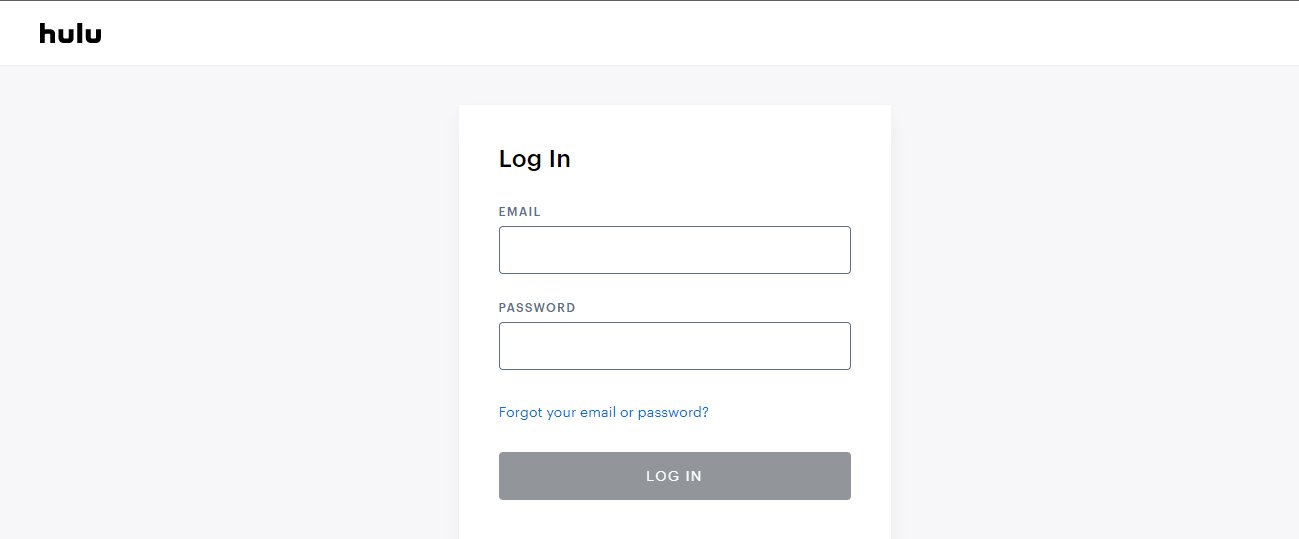Click the right end of the Password field
Viewport: 1299px width, 539px height.
point(842,346)
